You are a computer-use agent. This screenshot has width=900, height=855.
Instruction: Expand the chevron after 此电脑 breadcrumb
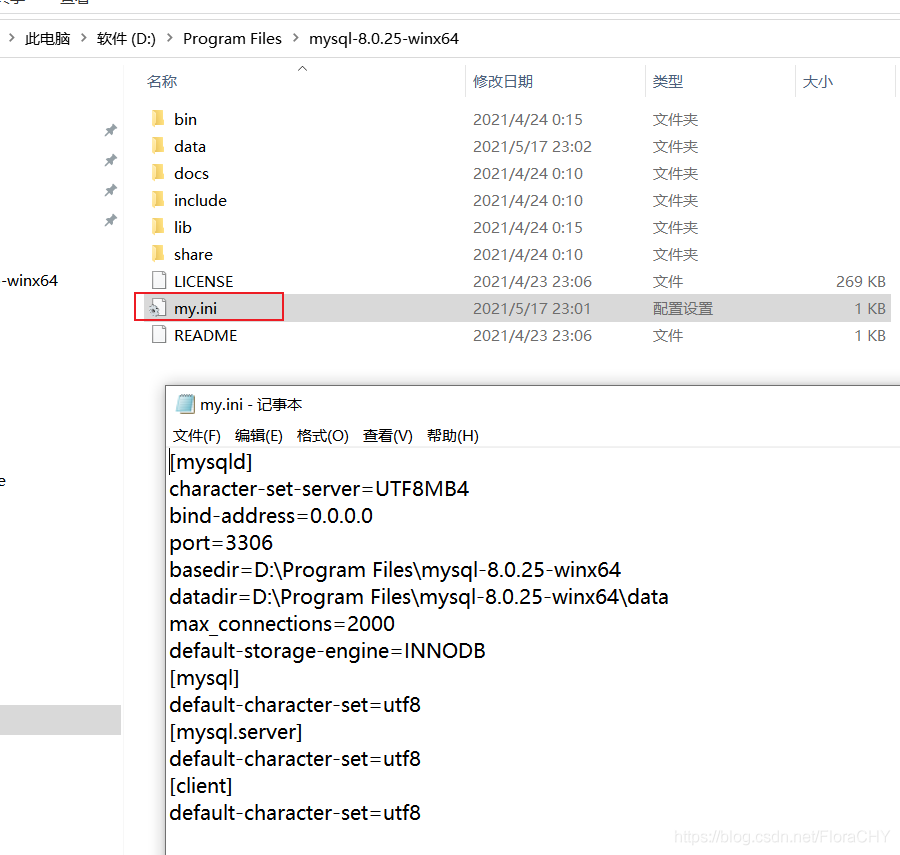click(x=84, y=38)
